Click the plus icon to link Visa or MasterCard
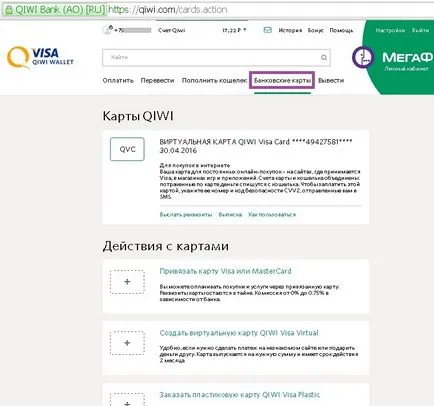Viewport: 434px width, 406px height. 127,282
